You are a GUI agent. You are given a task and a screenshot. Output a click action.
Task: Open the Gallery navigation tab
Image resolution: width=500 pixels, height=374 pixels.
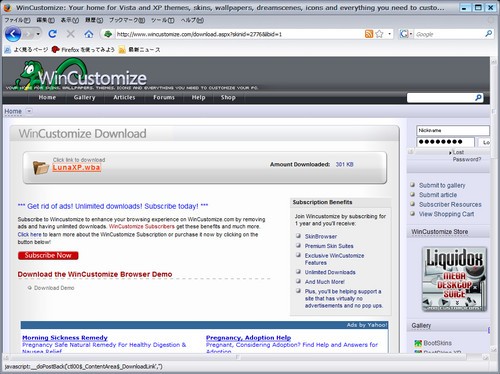[x=84, y=97]
